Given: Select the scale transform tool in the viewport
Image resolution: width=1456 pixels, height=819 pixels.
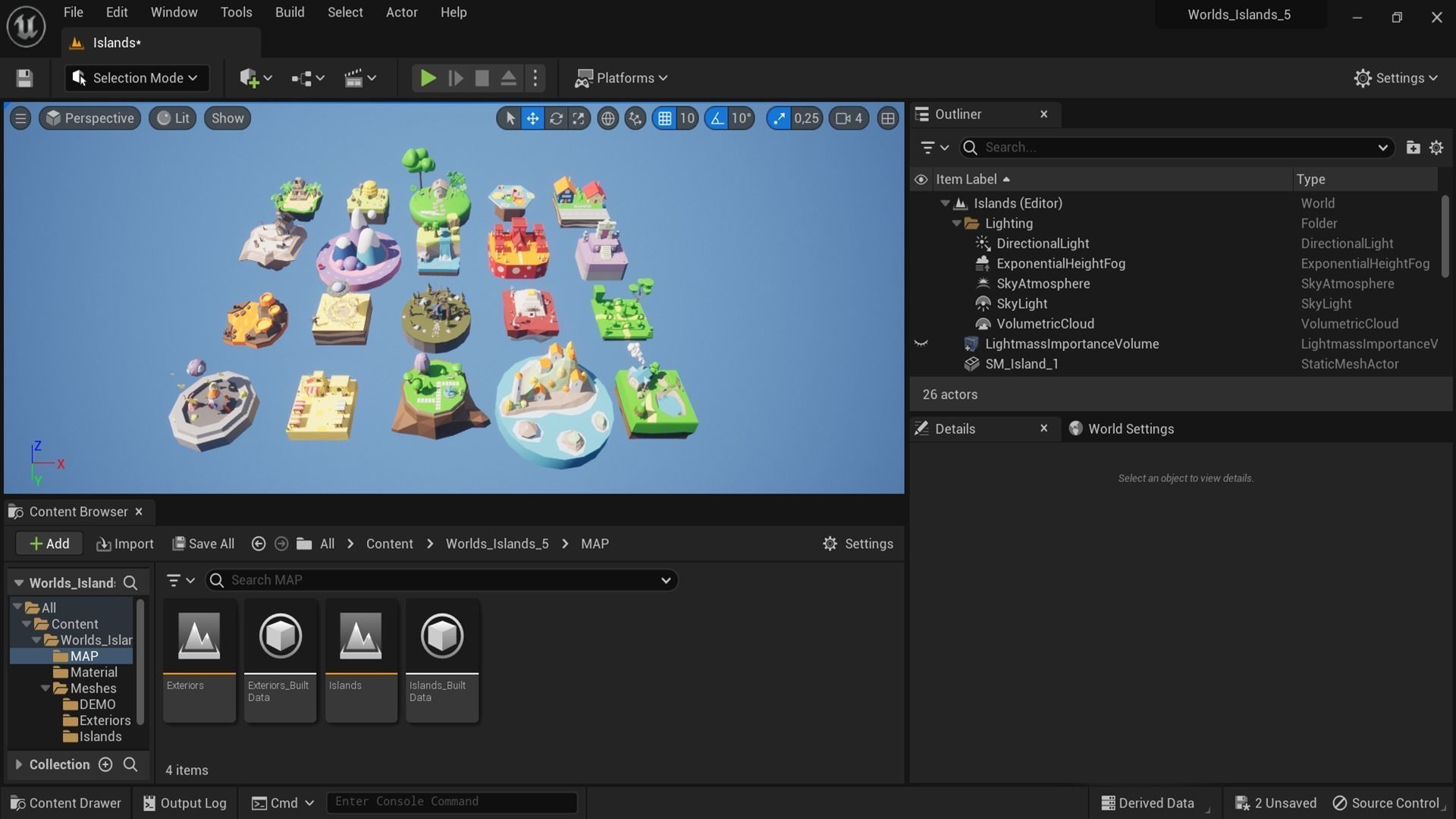Looking at the screenshot, I should pyautogui.click(x=579, y=118).
